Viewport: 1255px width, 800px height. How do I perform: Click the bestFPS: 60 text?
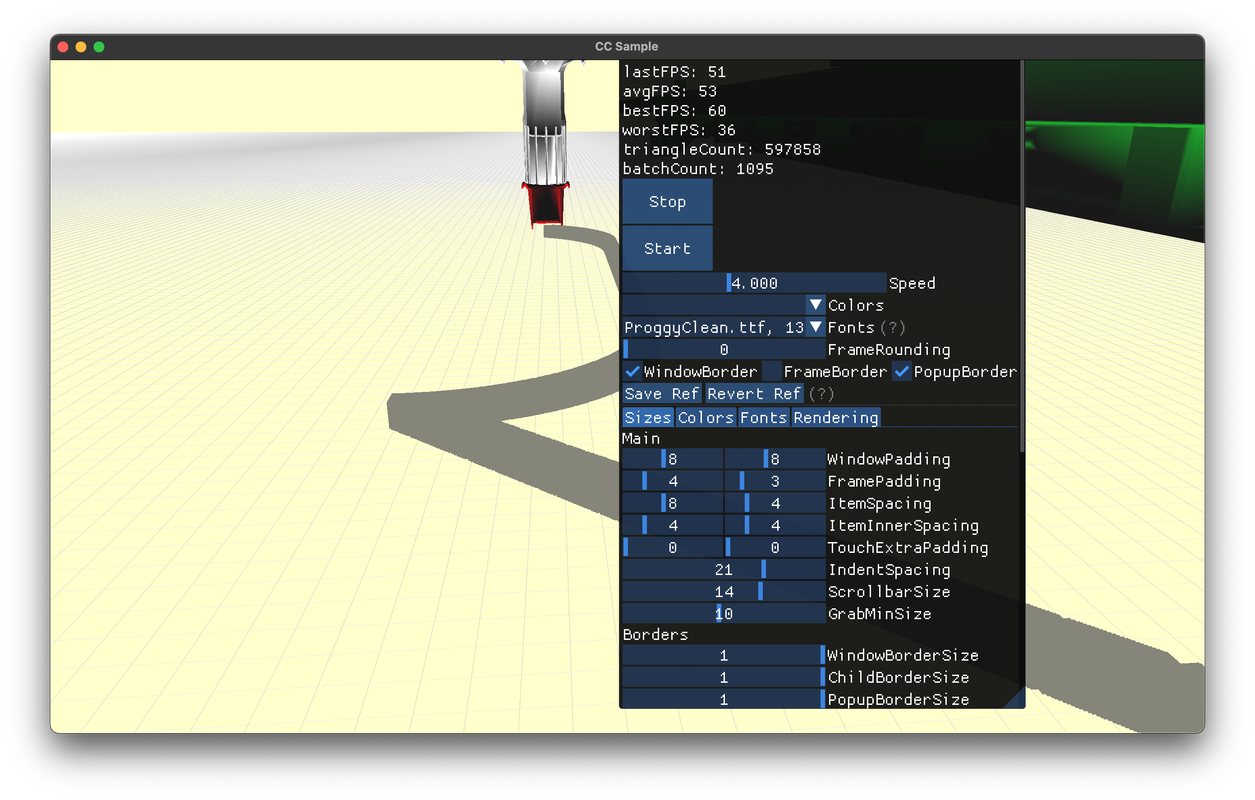(x=674, y=111)
